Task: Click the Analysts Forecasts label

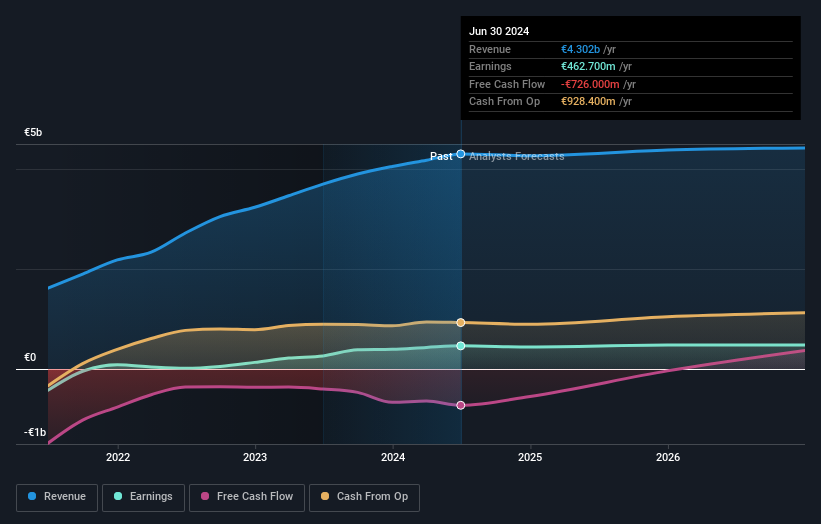Action: click(x=517, y=156)
